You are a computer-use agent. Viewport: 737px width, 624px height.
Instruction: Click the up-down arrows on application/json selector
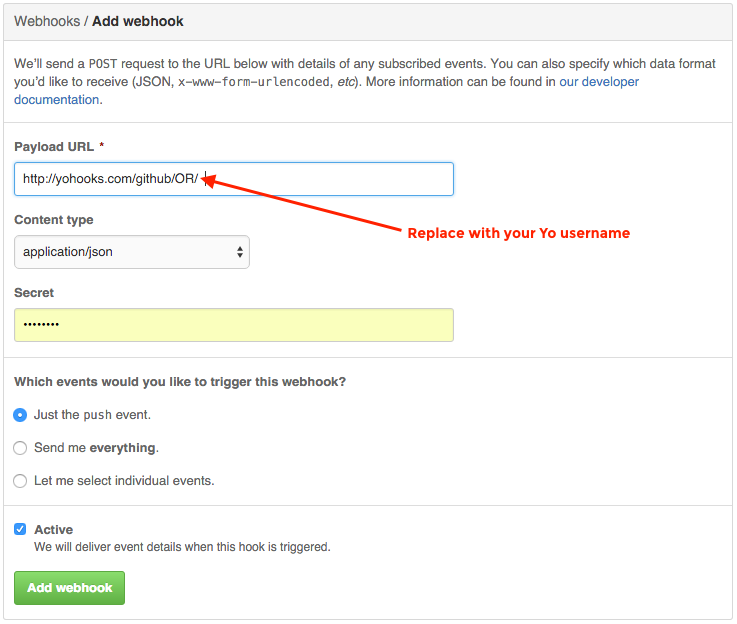pos(240,252)
